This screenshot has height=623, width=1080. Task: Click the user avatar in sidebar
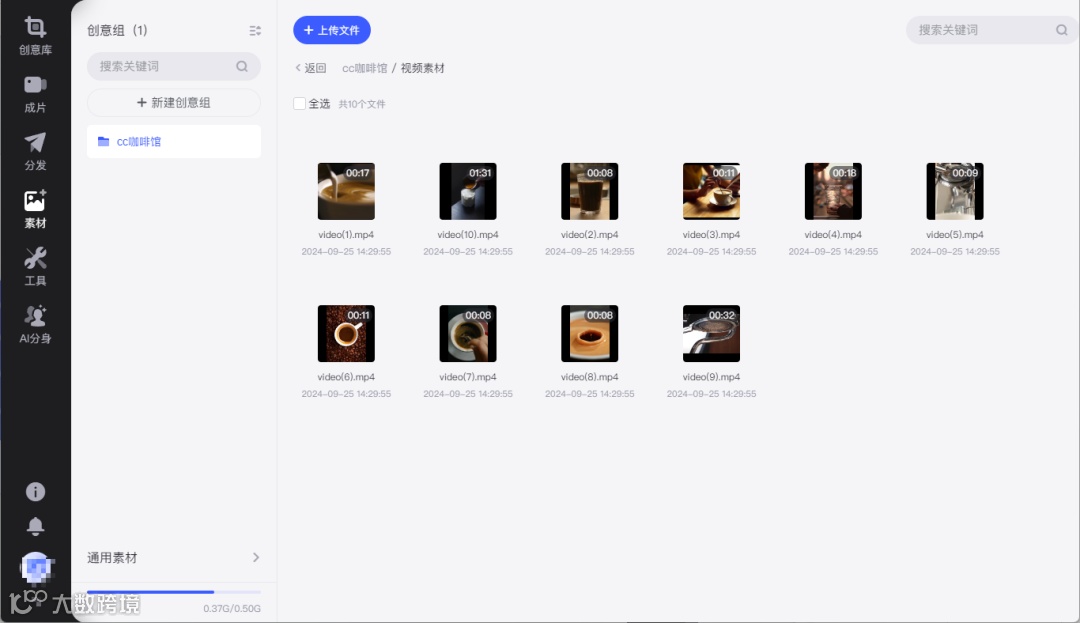click(x=36, y=569)
